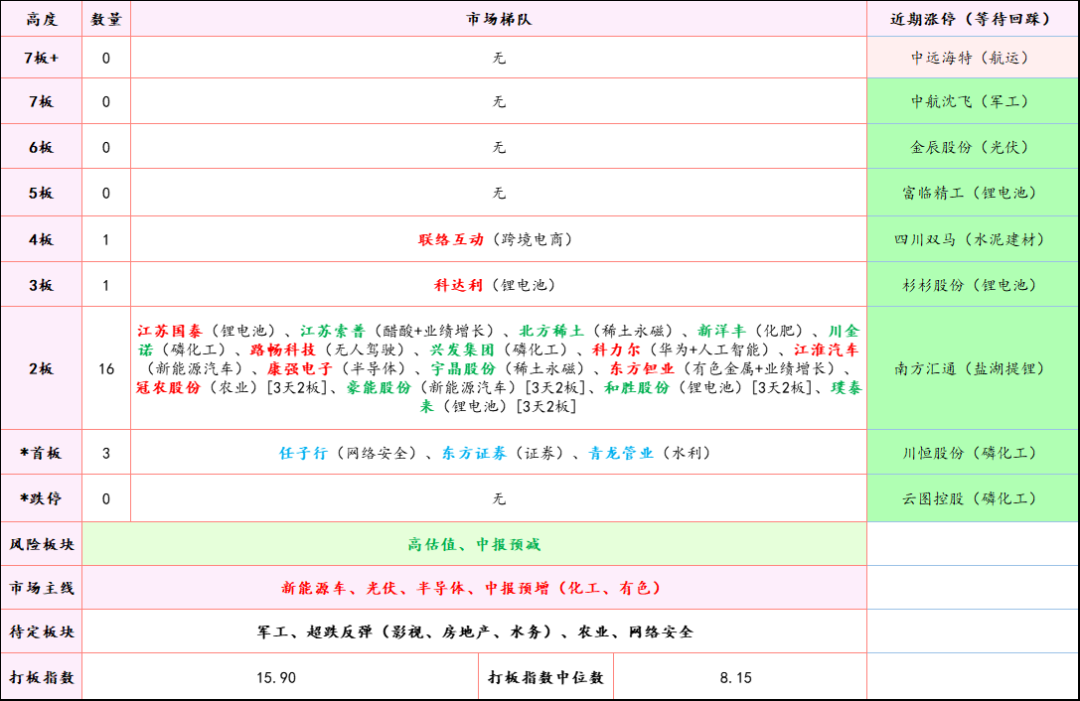Click the 军工、超跌反弹 pending sectors text

[474, 631]
